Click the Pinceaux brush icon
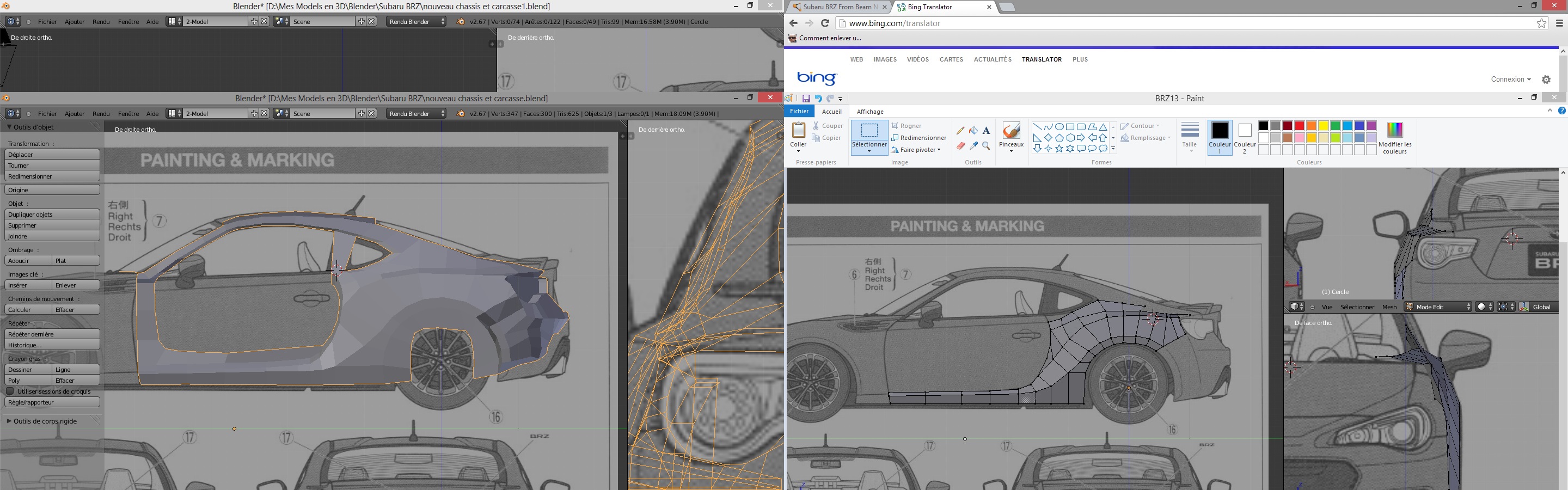This screenshot has width=1568, height=490. click(x=1011, y=130)
